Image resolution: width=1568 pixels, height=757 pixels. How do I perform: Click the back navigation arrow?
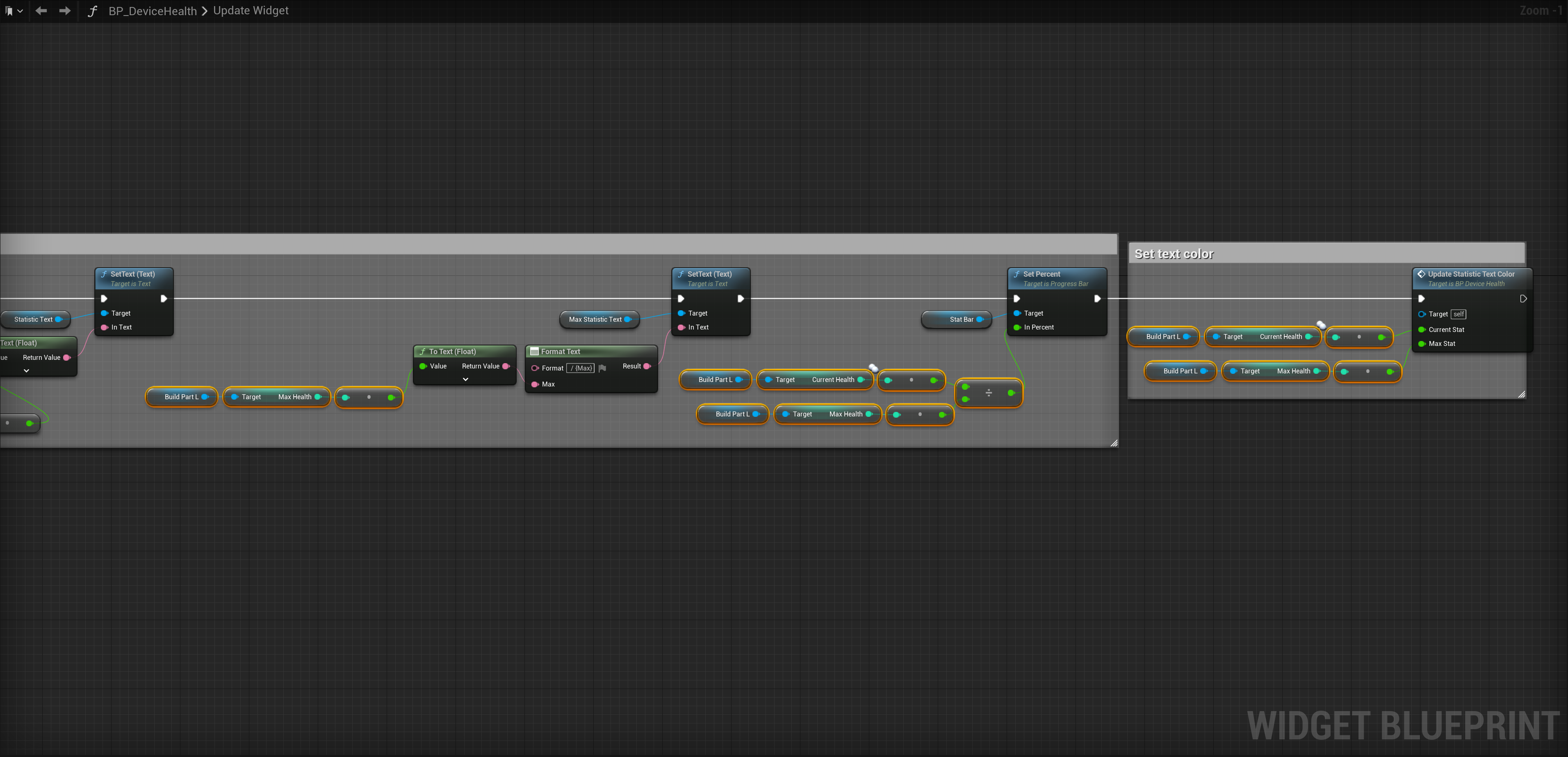click(41, 11)
